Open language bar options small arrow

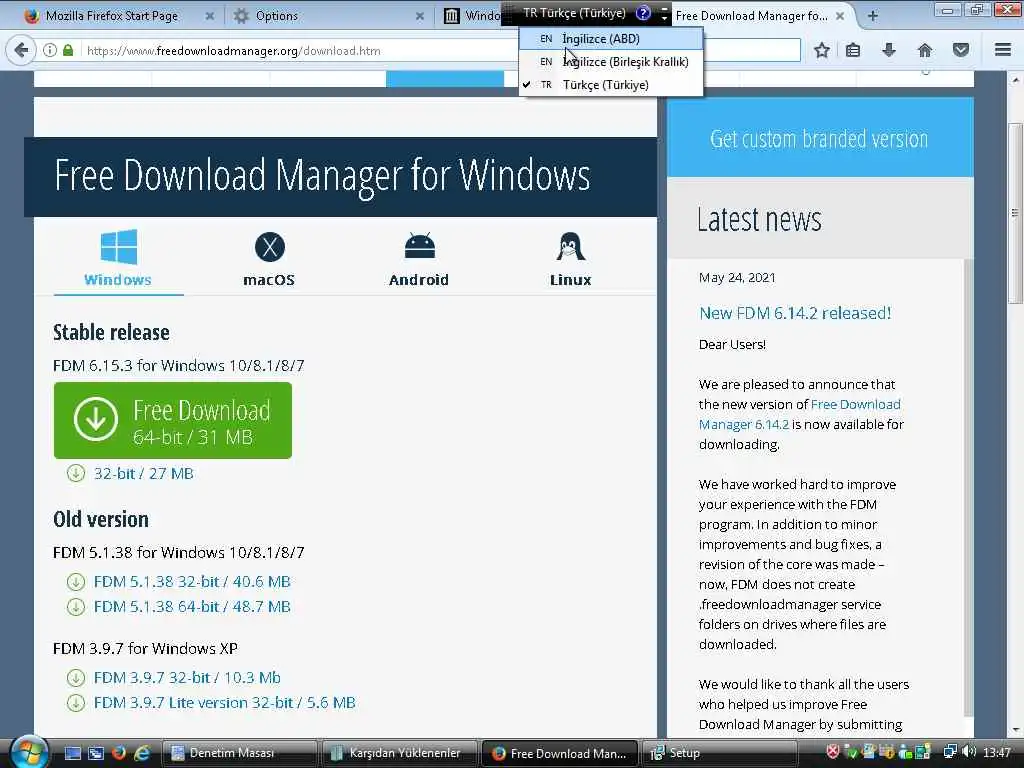(664, 18)
